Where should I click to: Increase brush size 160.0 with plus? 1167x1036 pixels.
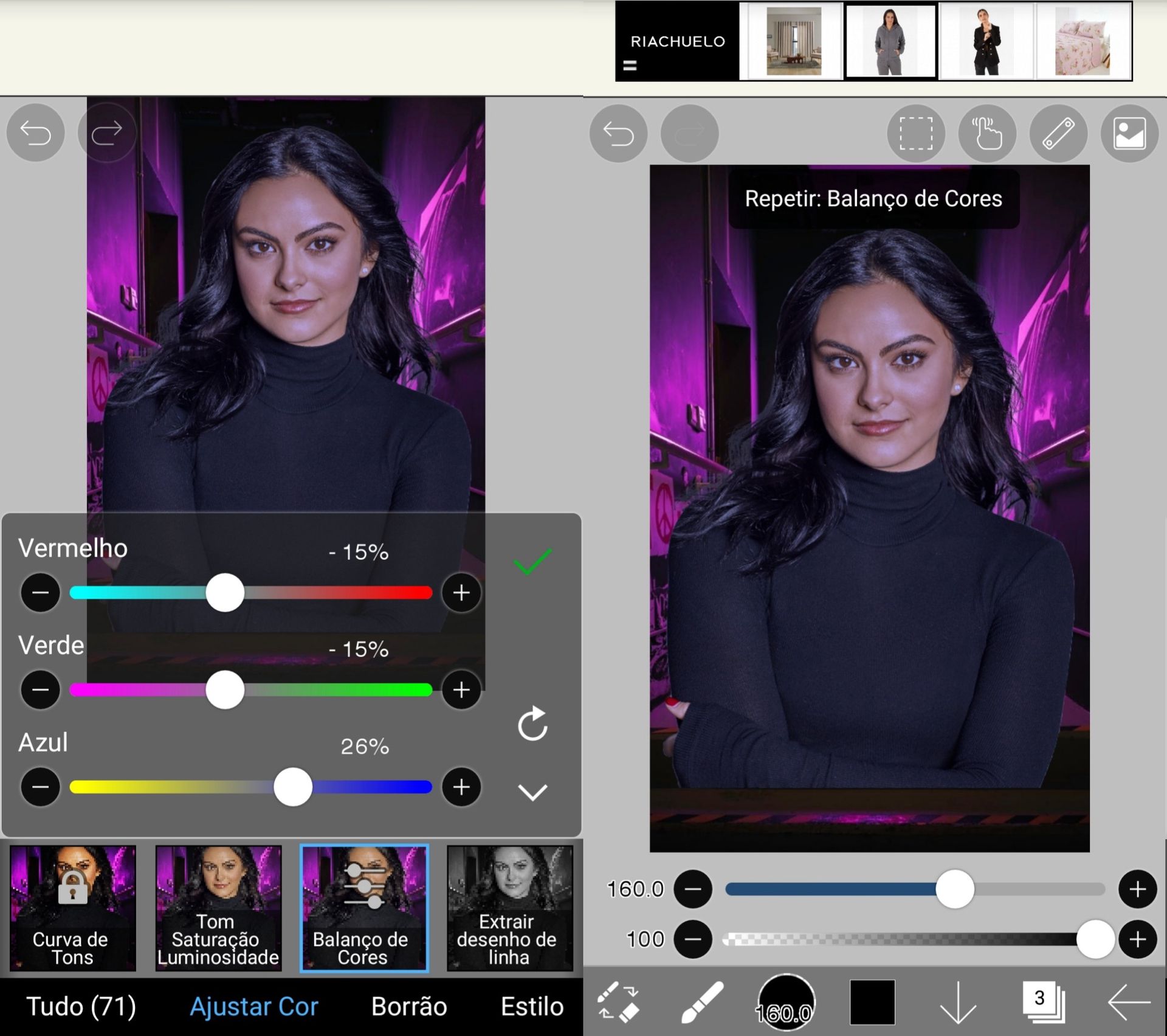(x=1137, y=889)
